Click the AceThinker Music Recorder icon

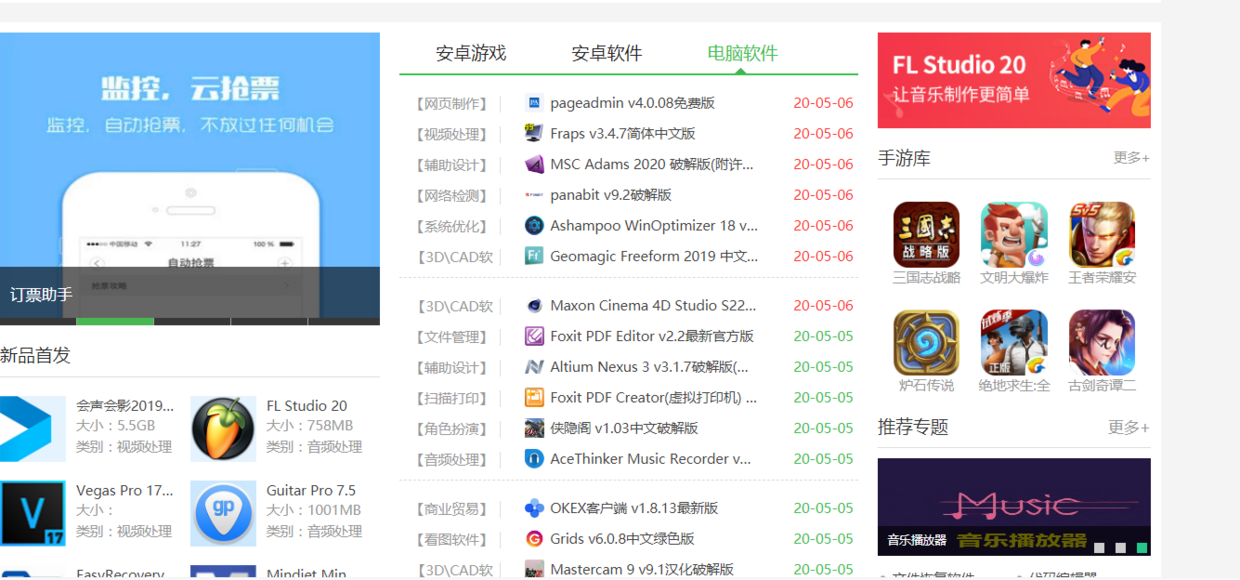point(534,459)
